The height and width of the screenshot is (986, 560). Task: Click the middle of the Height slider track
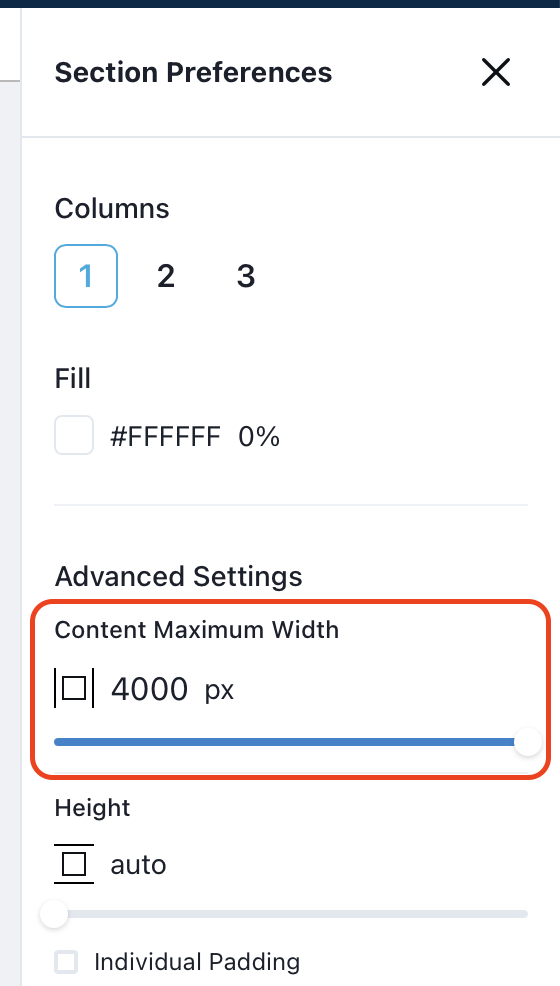[291, 914]
